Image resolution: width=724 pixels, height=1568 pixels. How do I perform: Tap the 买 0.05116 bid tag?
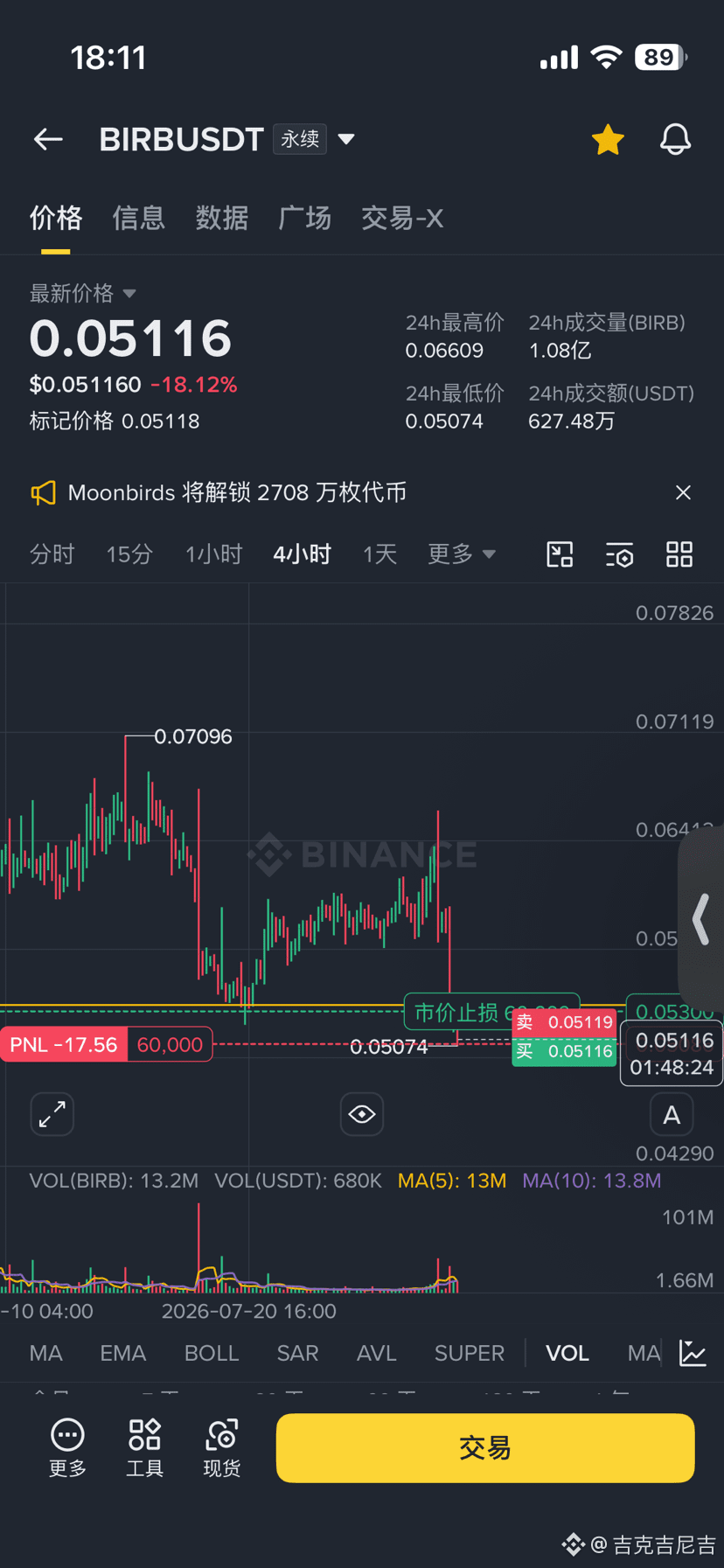(565, 1051)
